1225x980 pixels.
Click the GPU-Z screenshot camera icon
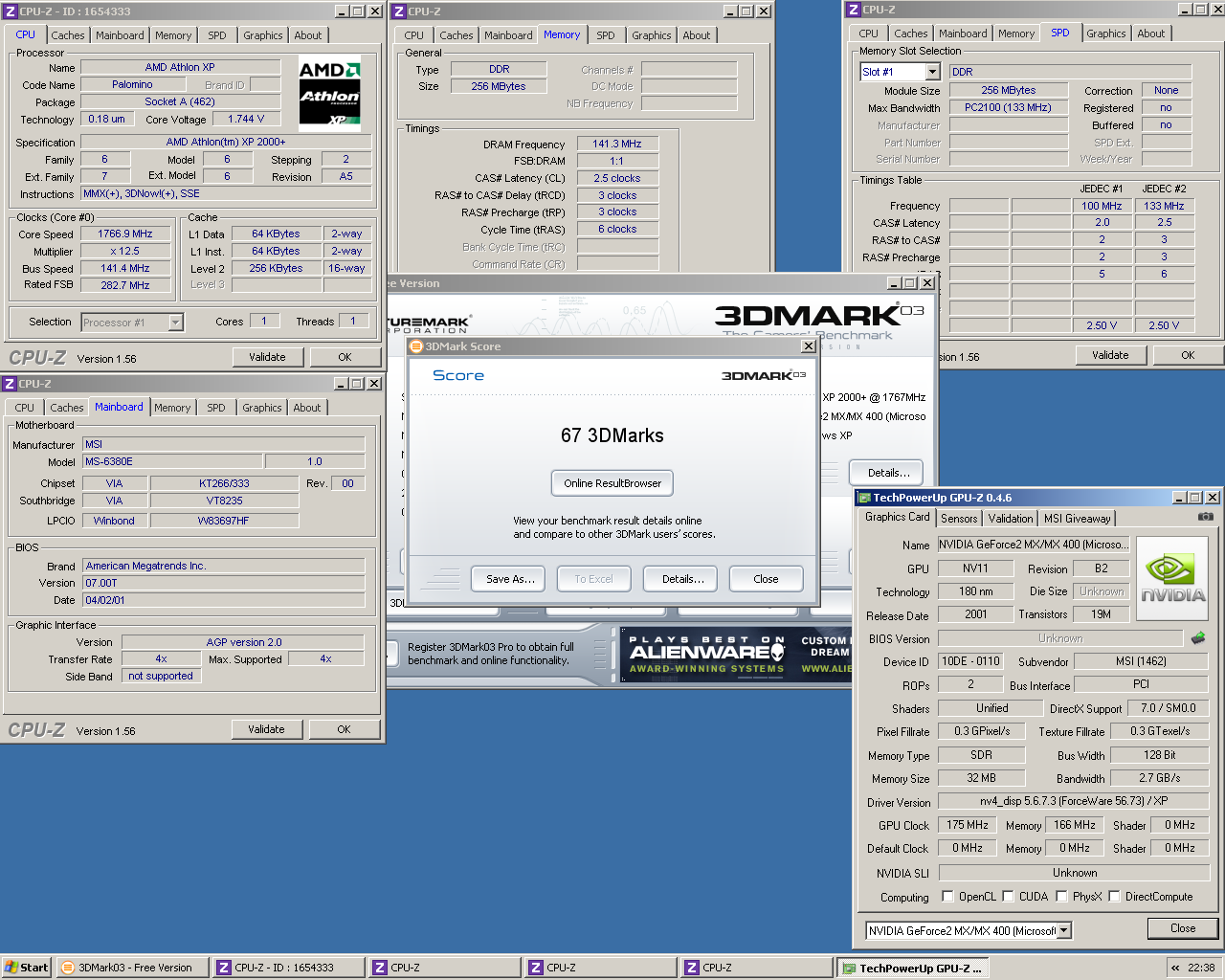(x=1205, y=517)
